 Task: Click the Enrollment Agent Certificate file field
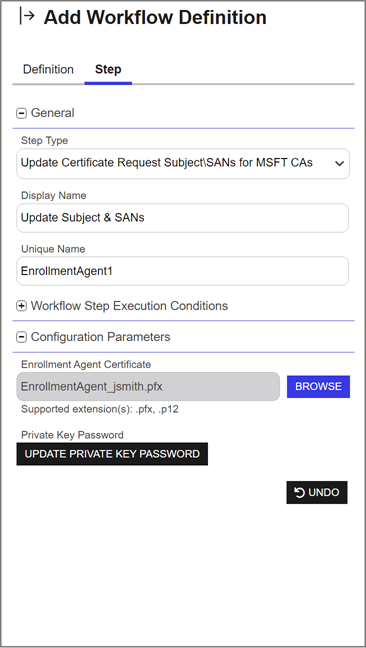pyautogui.click(x=148, y=386)
